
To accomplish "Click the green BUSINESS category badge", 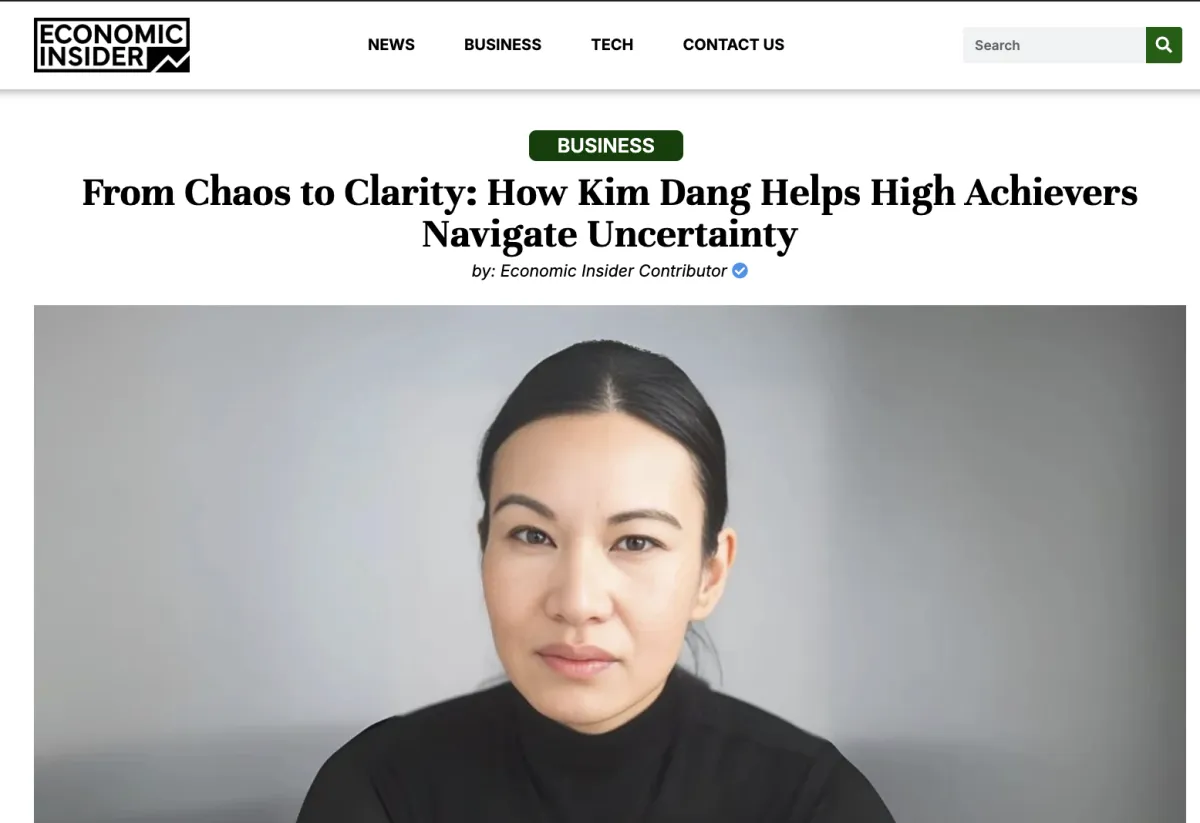I will pyautogui.click(x=606, y=146).
